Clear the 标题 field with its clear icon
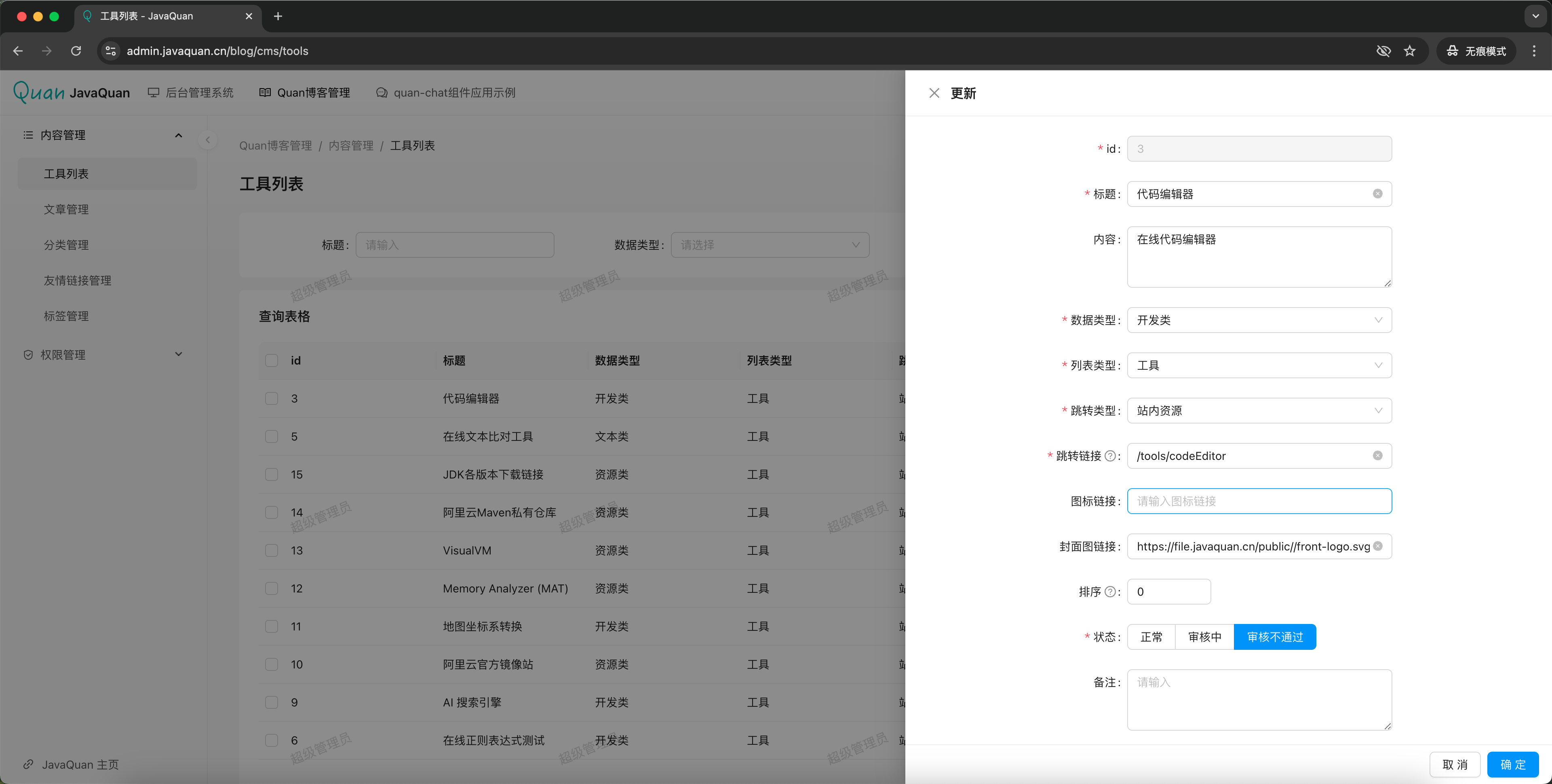Viewport: 1552px width, 784px height. tap(1377, 194)
